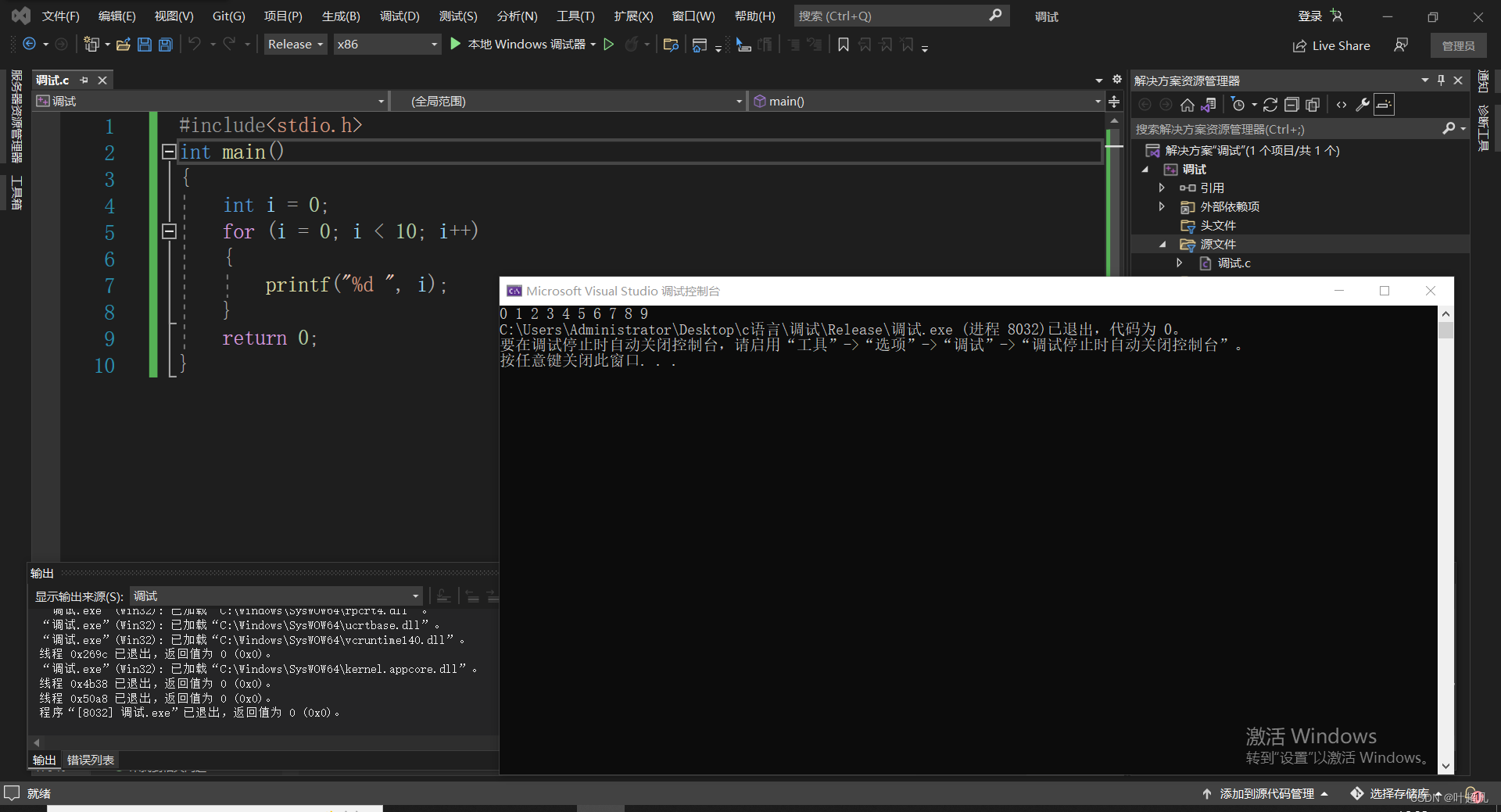Open the 显示输出来源 dropdown showing 调试
This screenshot has width=1501, height=812.
pyautogui.click(x=276, y=596)
